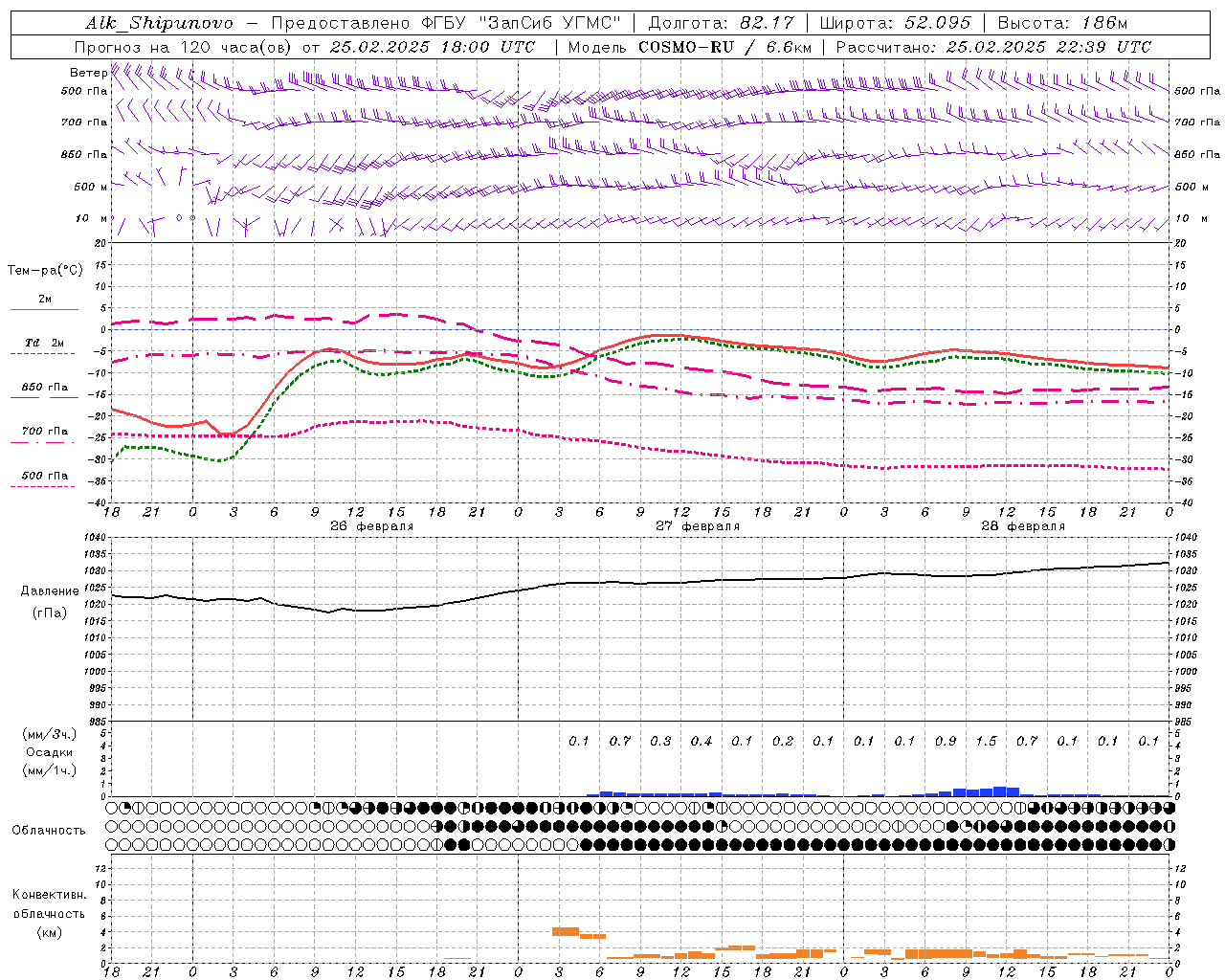This screenshot has height=980, width=1225.
Task: Click the 'Td 2м' dew point legend entry
Action: click(x=44, y=343)
